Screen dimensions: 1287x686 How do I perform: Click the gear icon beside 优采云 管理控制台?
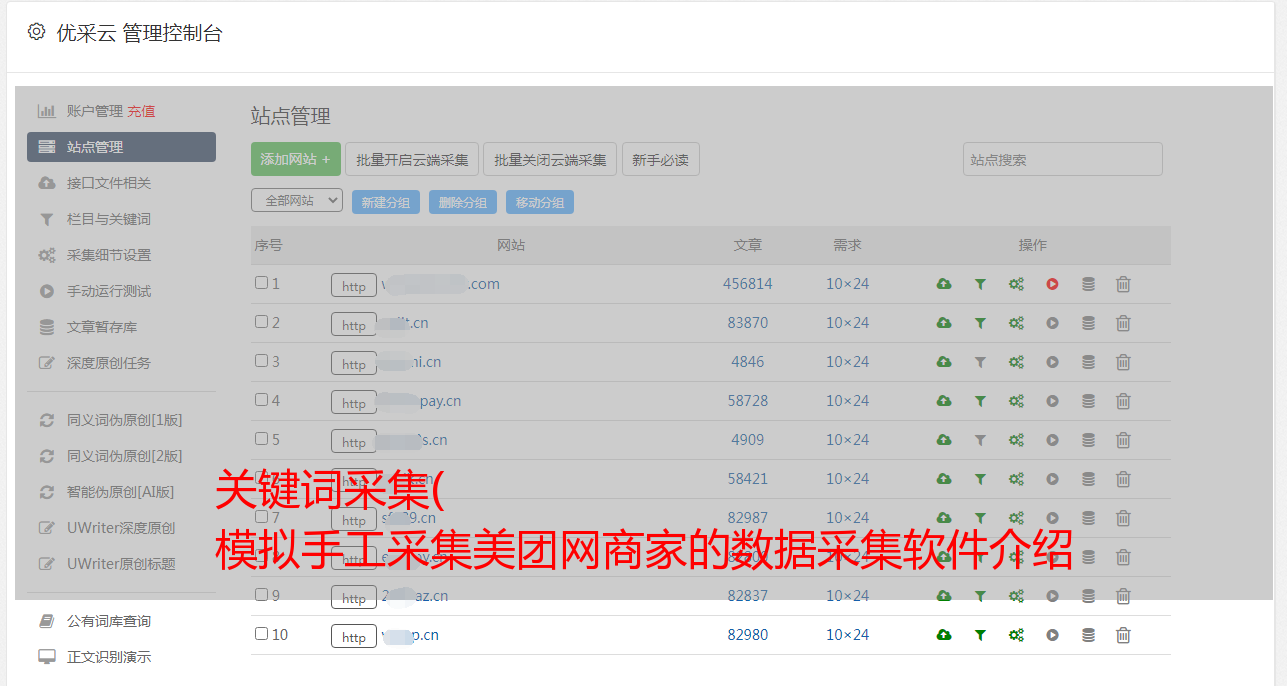click(37, 32)
